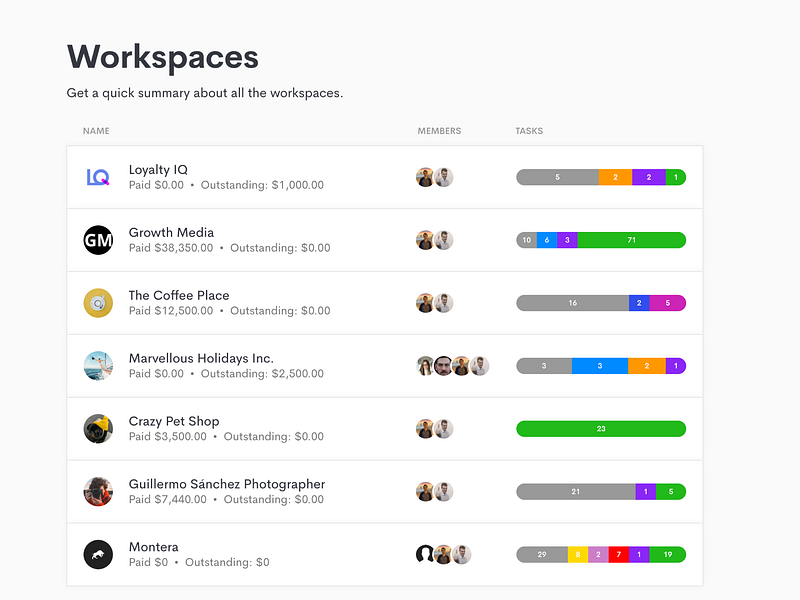Click the black silhouette avatar in Montera row
The height and width of the screenshot is (600, 800).
point(424,555)
